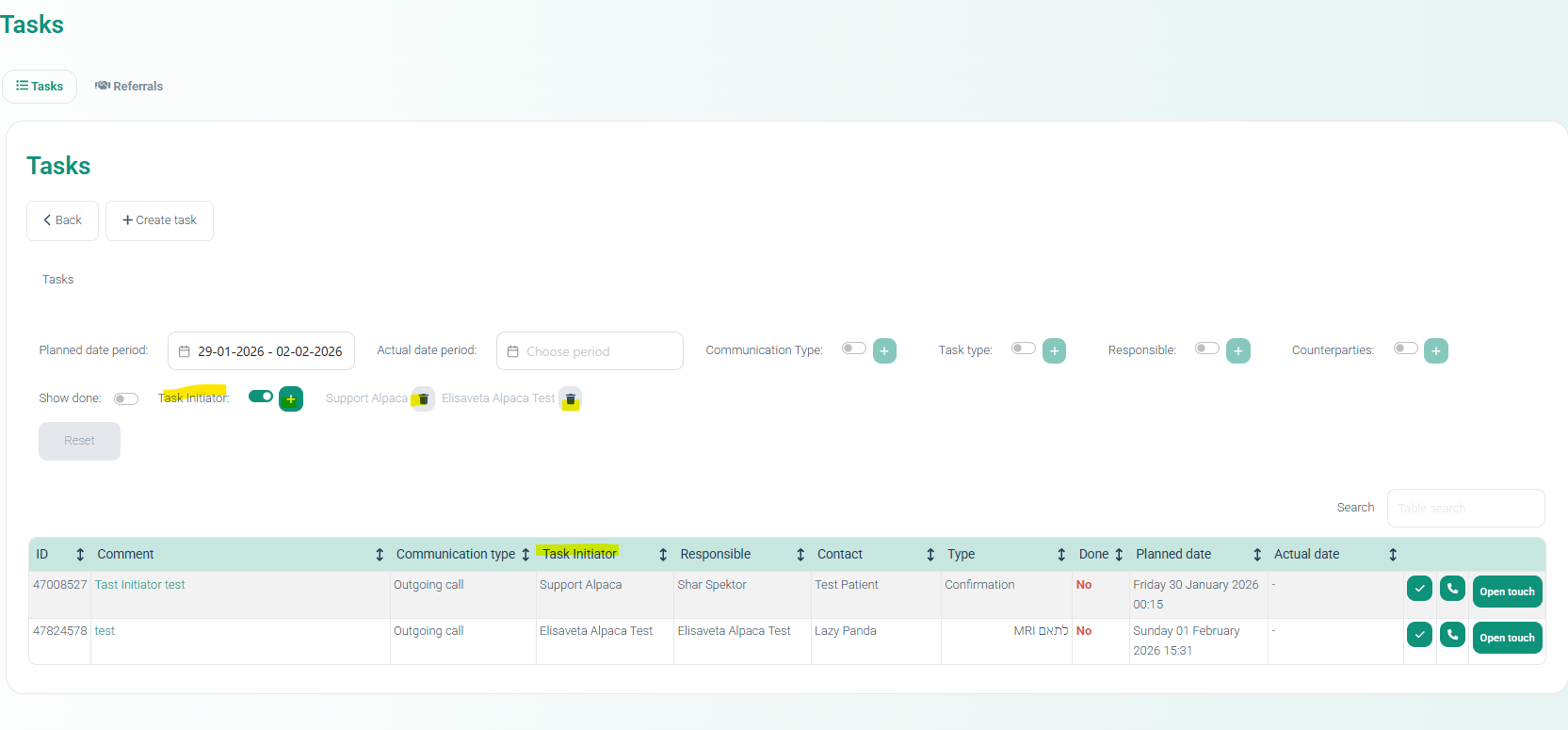Click plus icon beside Counterparties filter
This screenshot has width=1568, height=730.
click(x=1435, y=351)
